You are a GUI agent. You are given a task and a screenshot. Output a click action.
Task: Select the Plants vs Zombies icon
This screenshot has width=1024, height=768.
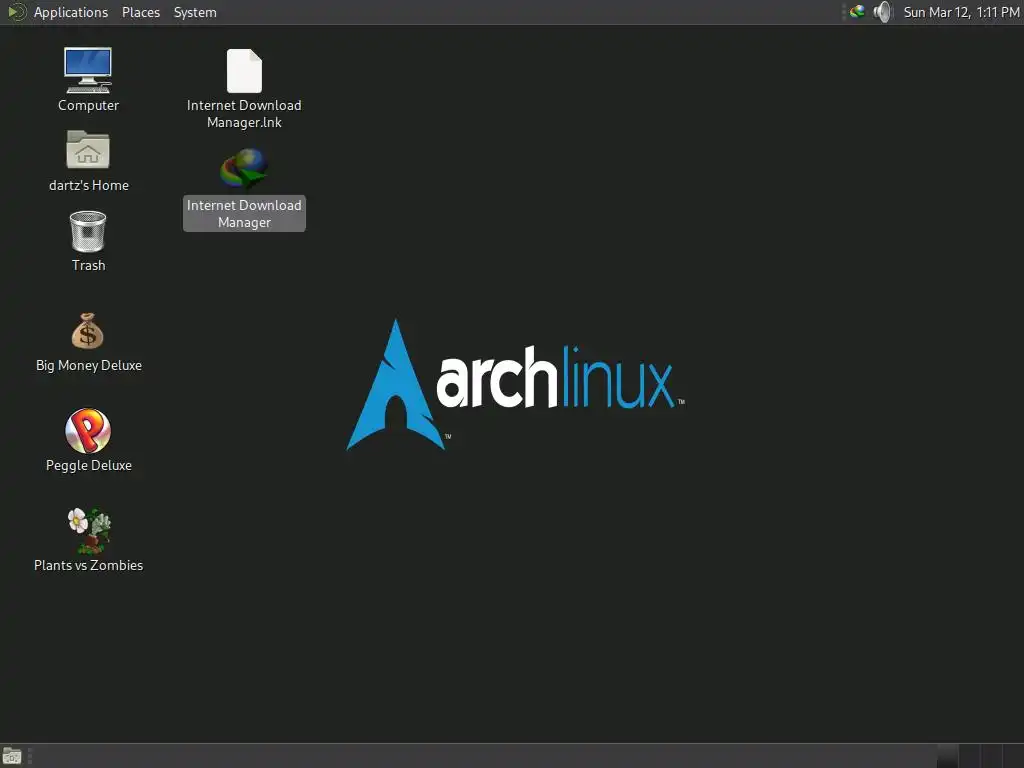coord(89,530)
